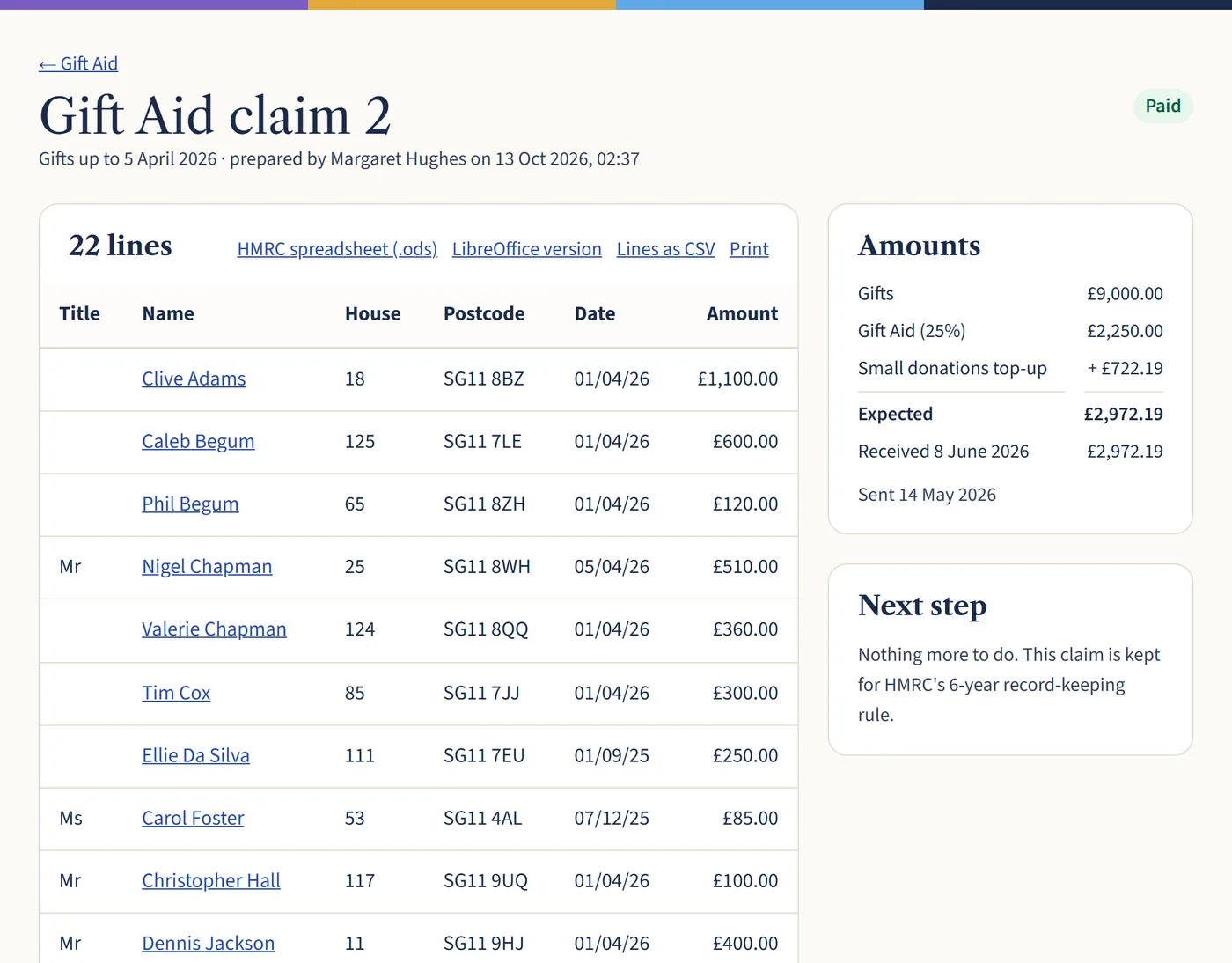Screen dimensions: 1232x963
Task: Open donor Nigel Chapman
Action: (x=207, y=566)
